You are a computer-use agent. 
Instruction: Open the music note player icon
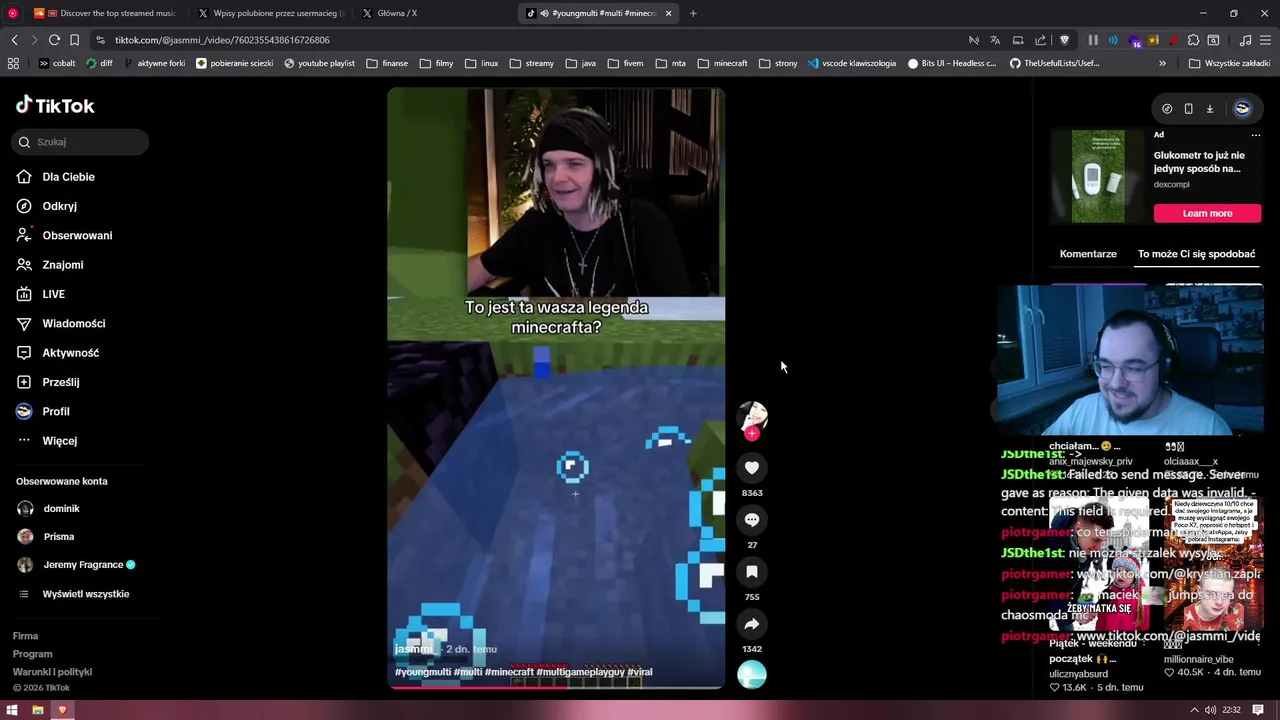1245,40
